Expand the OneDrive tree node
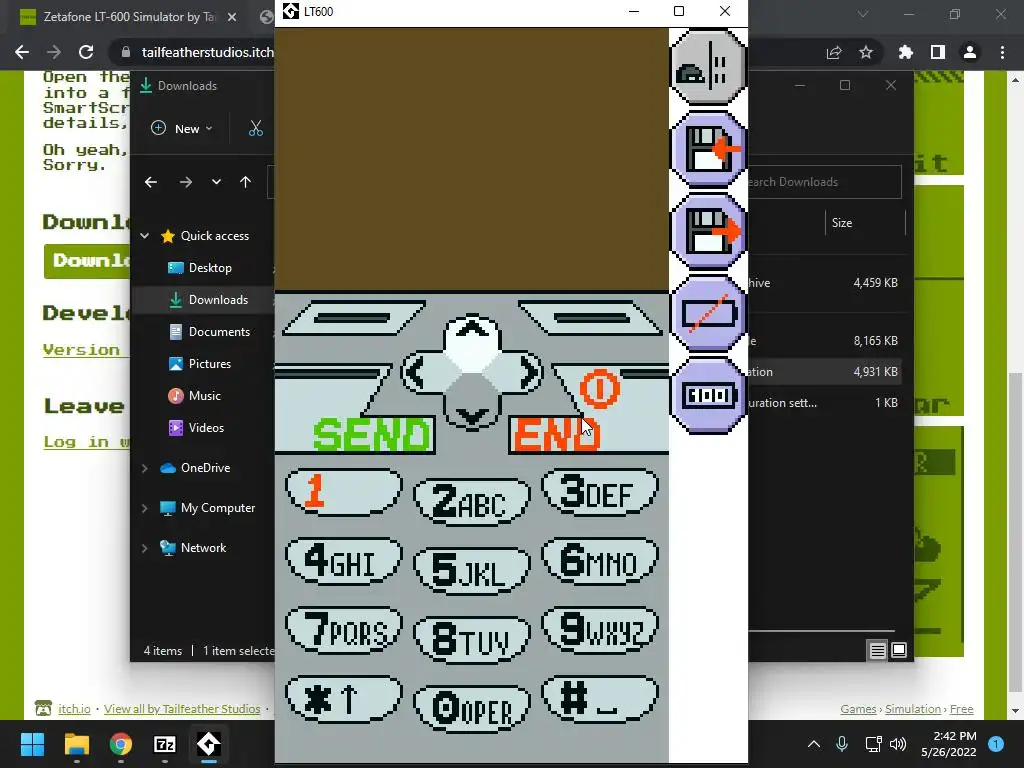This screenshot has height=768, width=1024. coord(145,468)
